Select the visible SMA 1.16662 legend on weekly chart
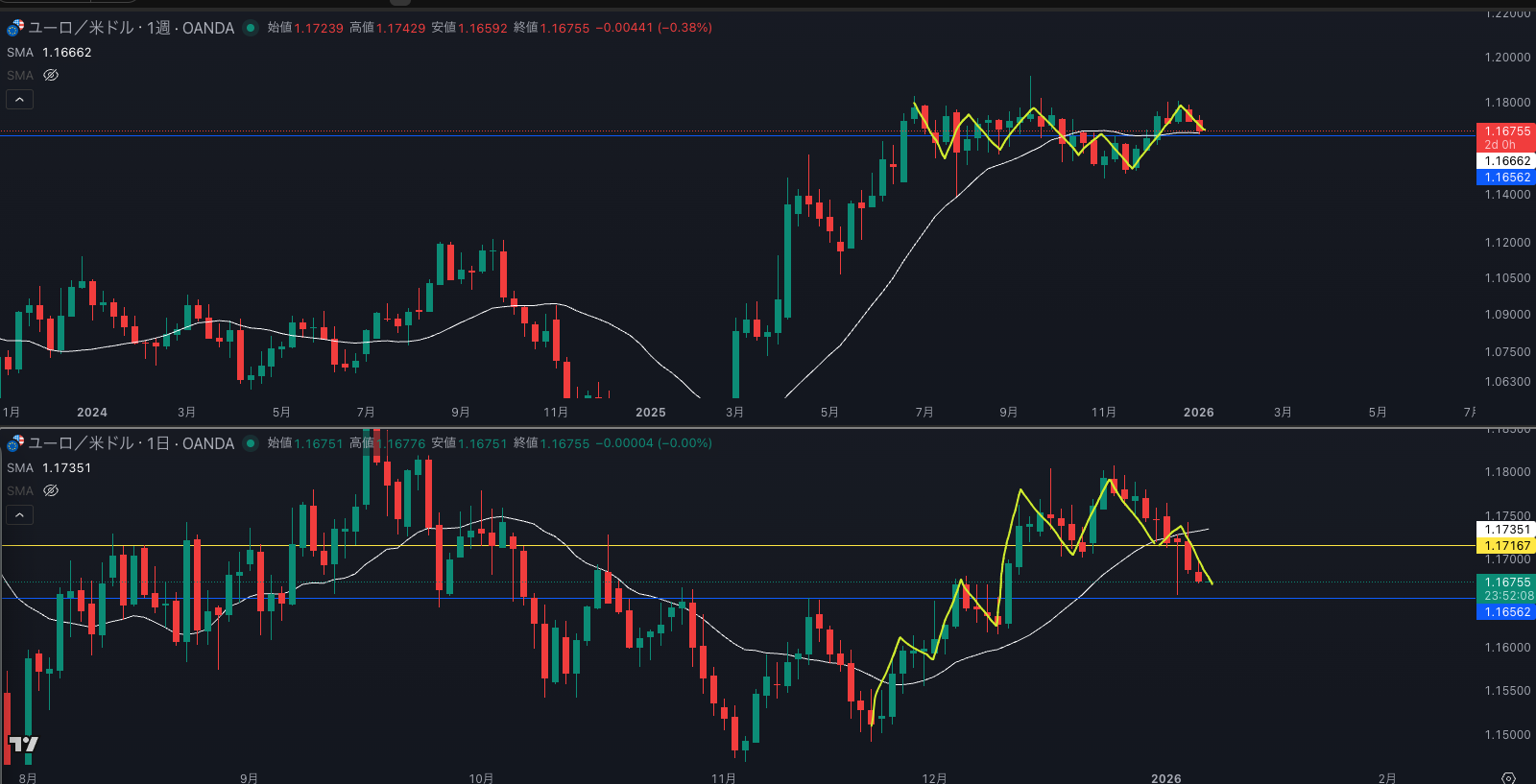 [49, 53]
